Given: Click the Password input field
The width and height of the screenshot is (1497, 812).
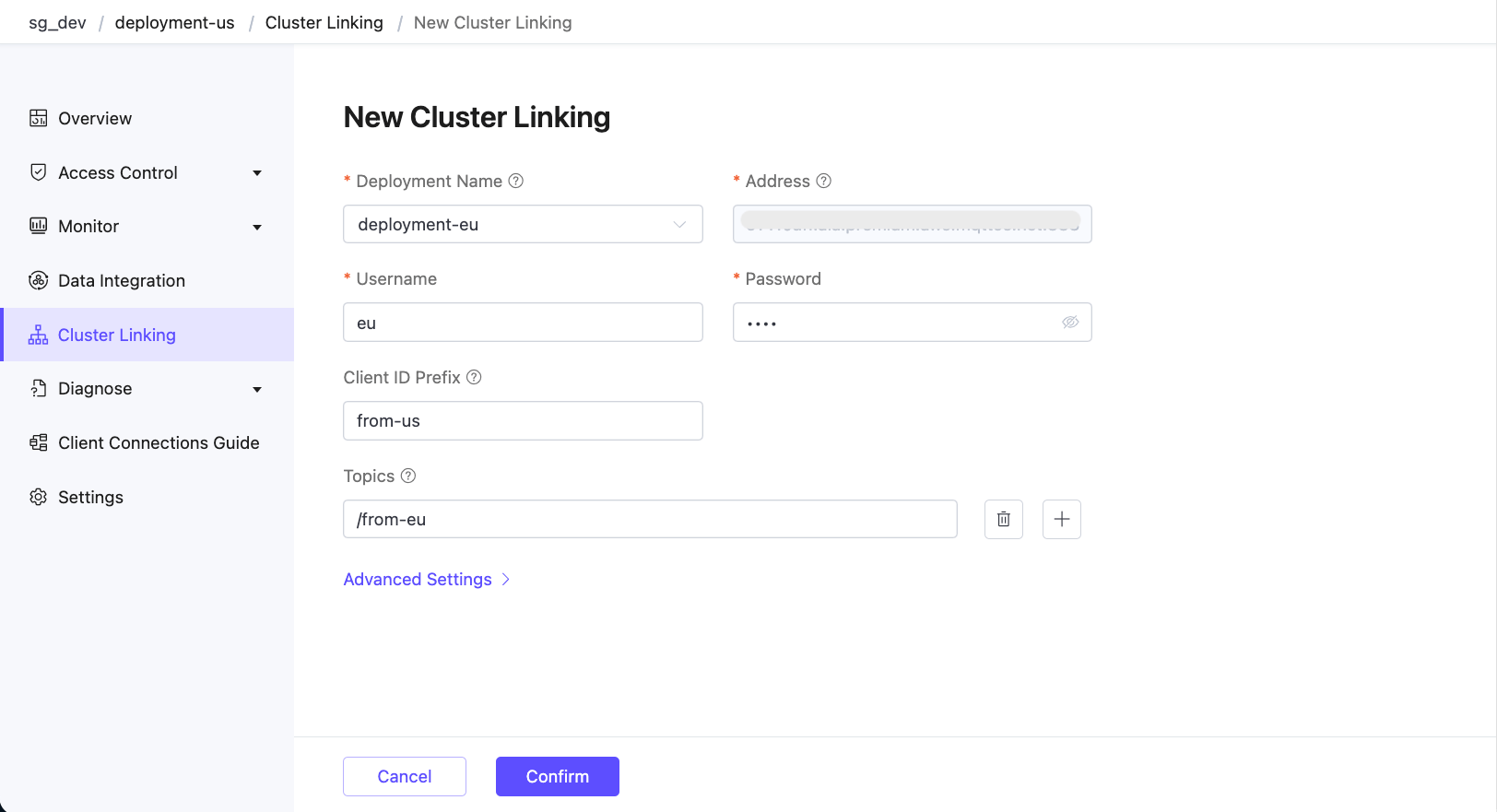Looking at the screenshot, I should click(913, 322).
